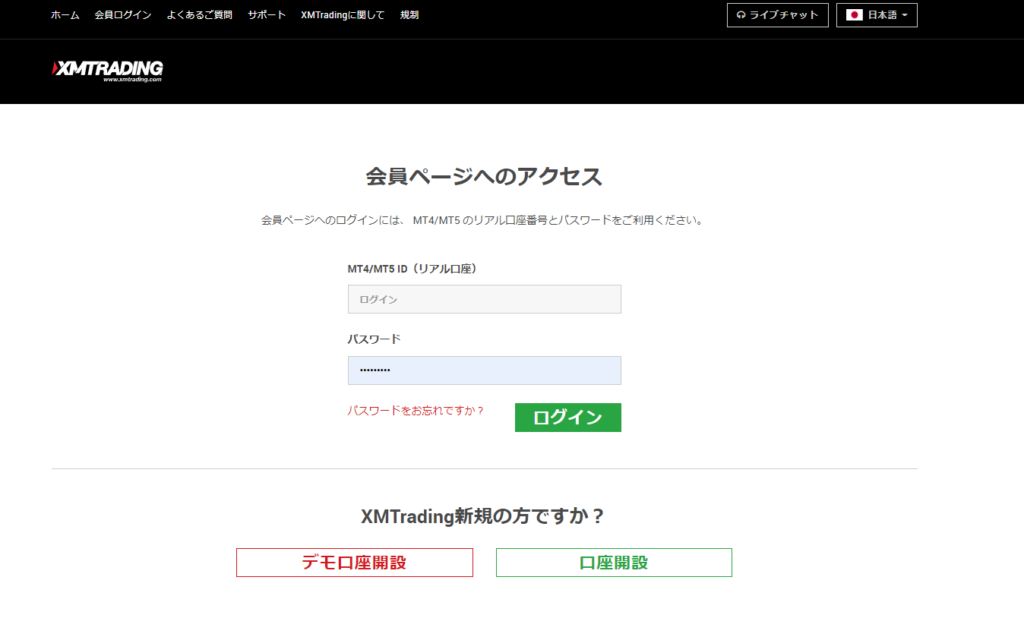Focus the パスワード input field
This screenshot has height=618, width=1024.
pyautogui.click(x=484, y=370)
